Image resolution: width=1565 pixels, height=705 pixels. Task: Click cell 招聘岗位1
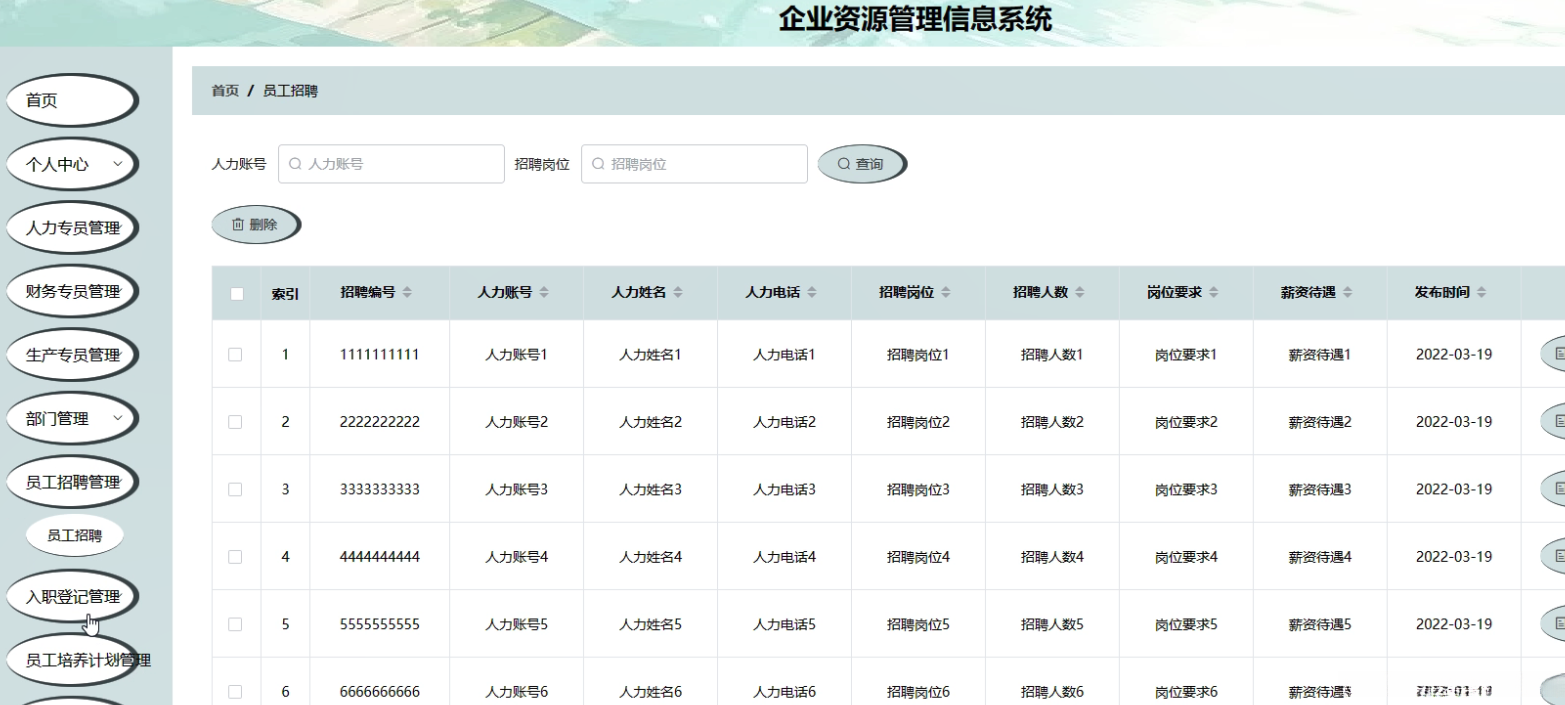point(918,354)
